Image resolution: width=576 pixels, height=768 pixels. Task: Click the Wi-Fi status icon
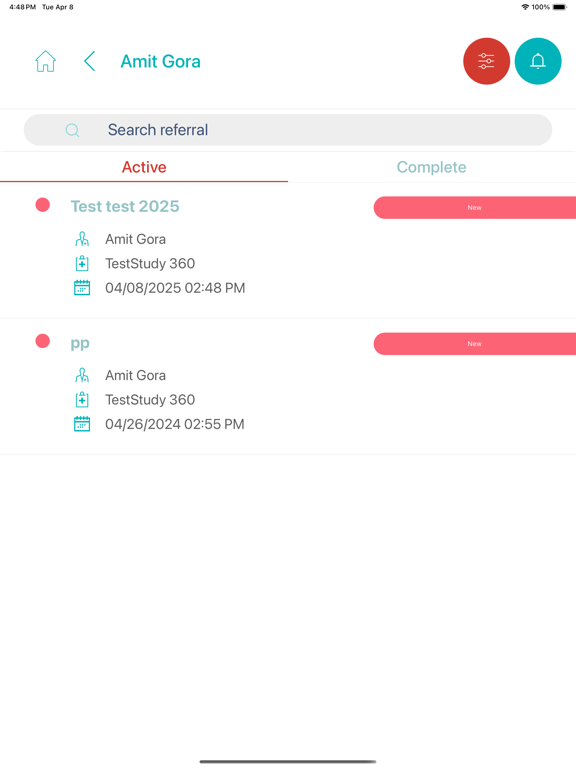[525, 7]
